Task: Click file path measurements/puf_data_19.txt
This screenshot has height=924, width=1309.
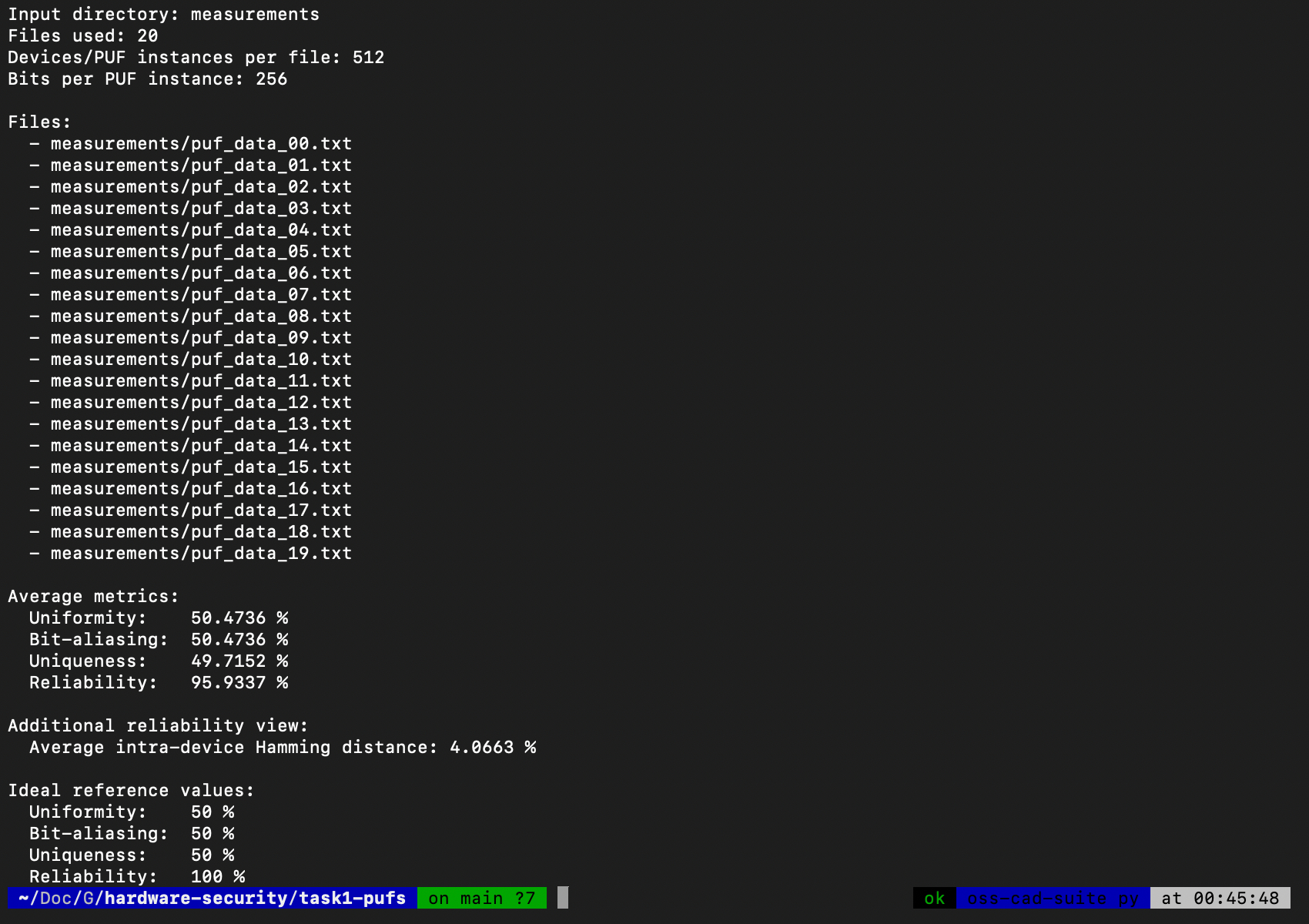Action: pyautogui.click(x=201, y=554)
